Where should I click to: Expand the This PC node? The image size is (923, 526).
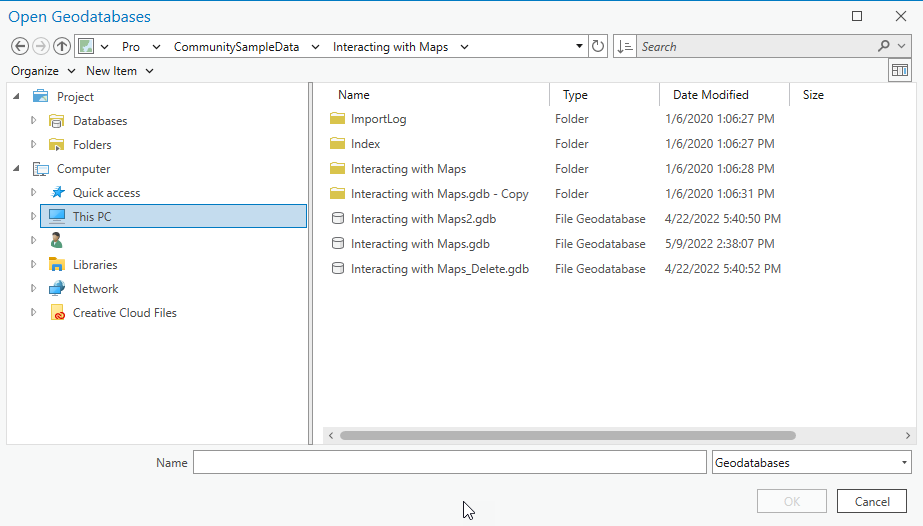tap(34, 216)
